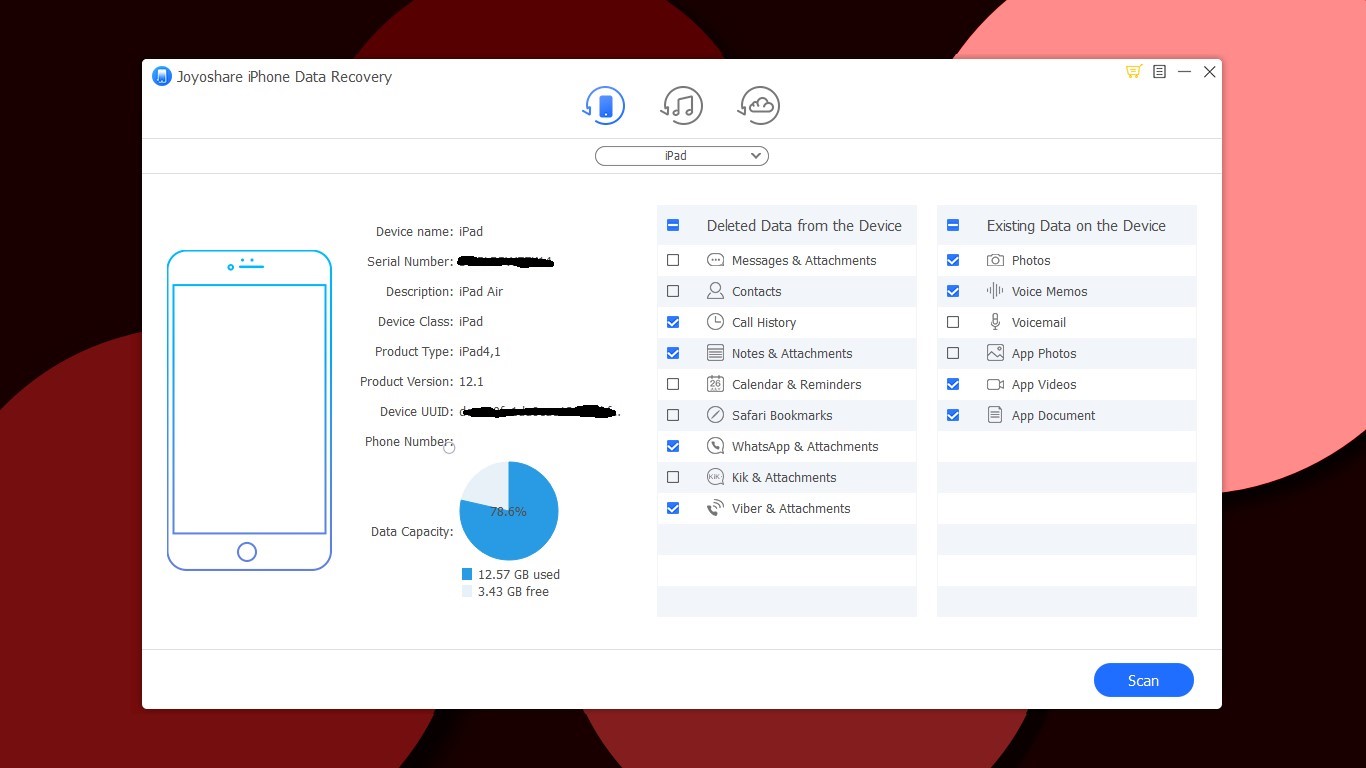Screen dimensions: 1366x768
Task: Toggle the Deleted Data from the Device select-all checkbox
Action: tap(673, 225)
